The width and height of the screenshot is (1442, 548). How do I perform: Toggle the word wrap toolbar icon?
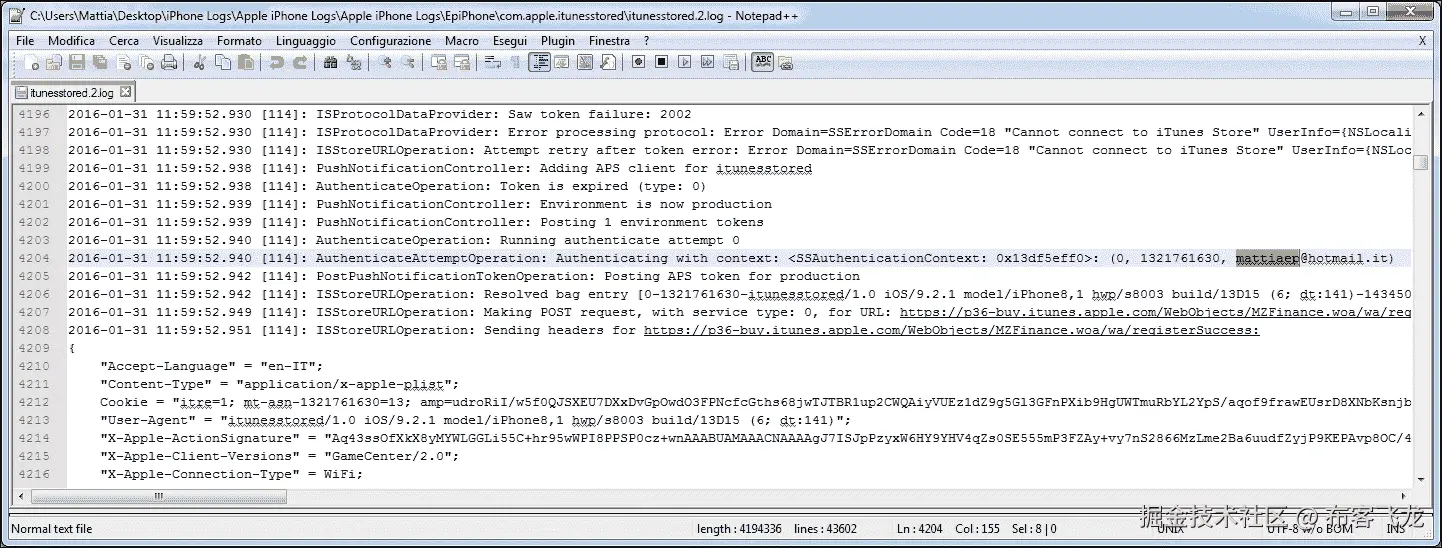492,63
